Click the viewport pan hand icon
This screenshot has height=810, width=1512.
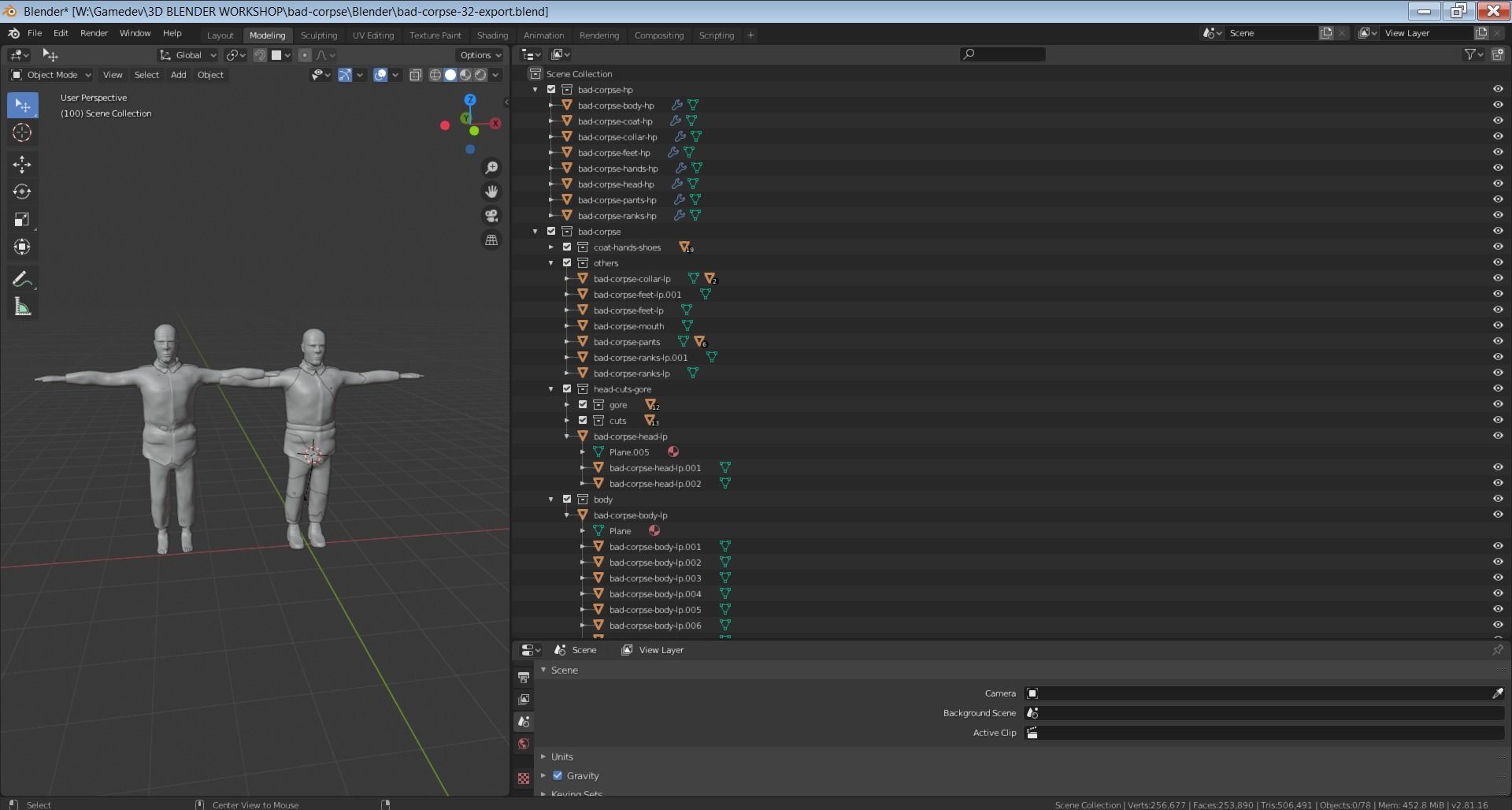491,191
